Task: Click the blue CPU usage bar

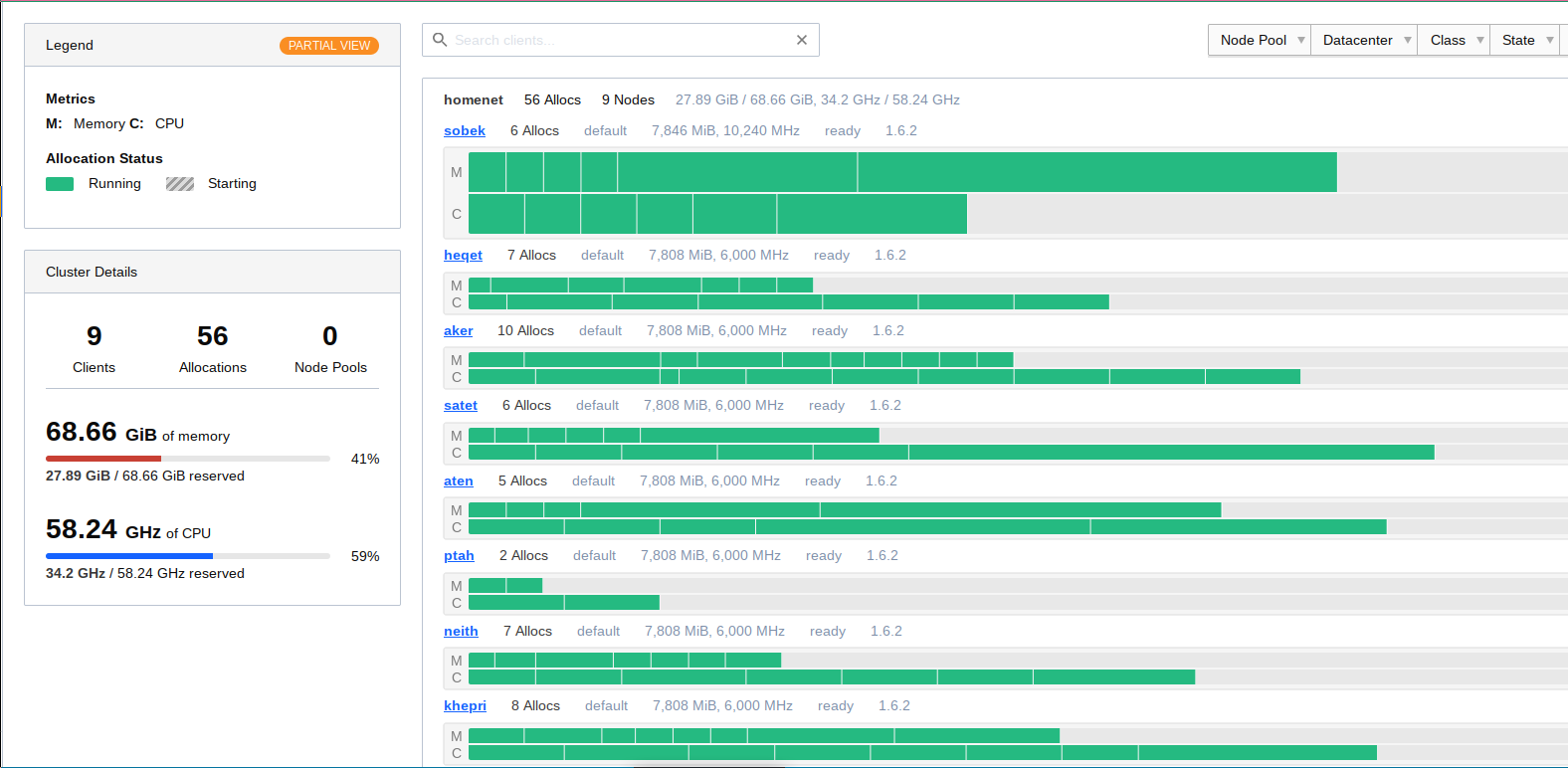Action: [129, 556]
